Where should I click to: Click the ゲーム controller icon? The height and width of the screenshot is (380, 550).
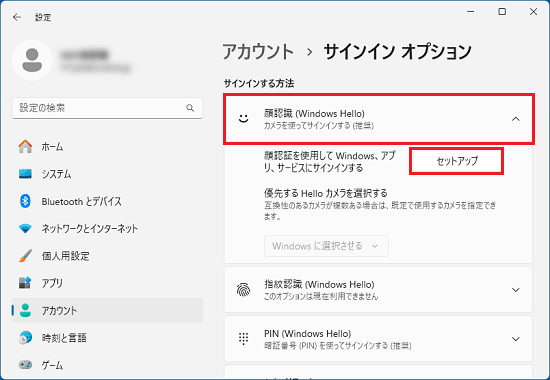click(x=25, y=365)
